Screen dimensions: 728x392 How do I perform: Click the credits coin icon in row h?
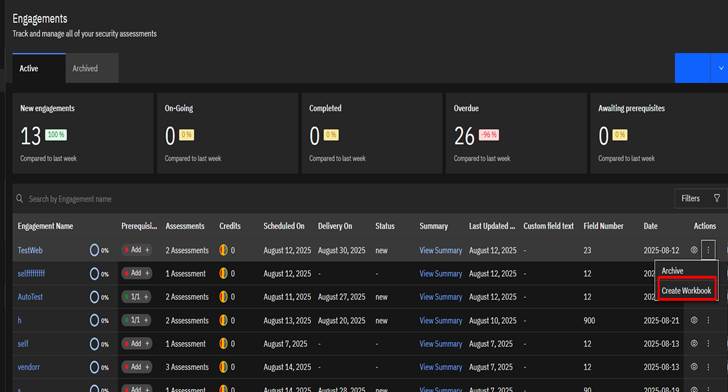tap(223, 320)
